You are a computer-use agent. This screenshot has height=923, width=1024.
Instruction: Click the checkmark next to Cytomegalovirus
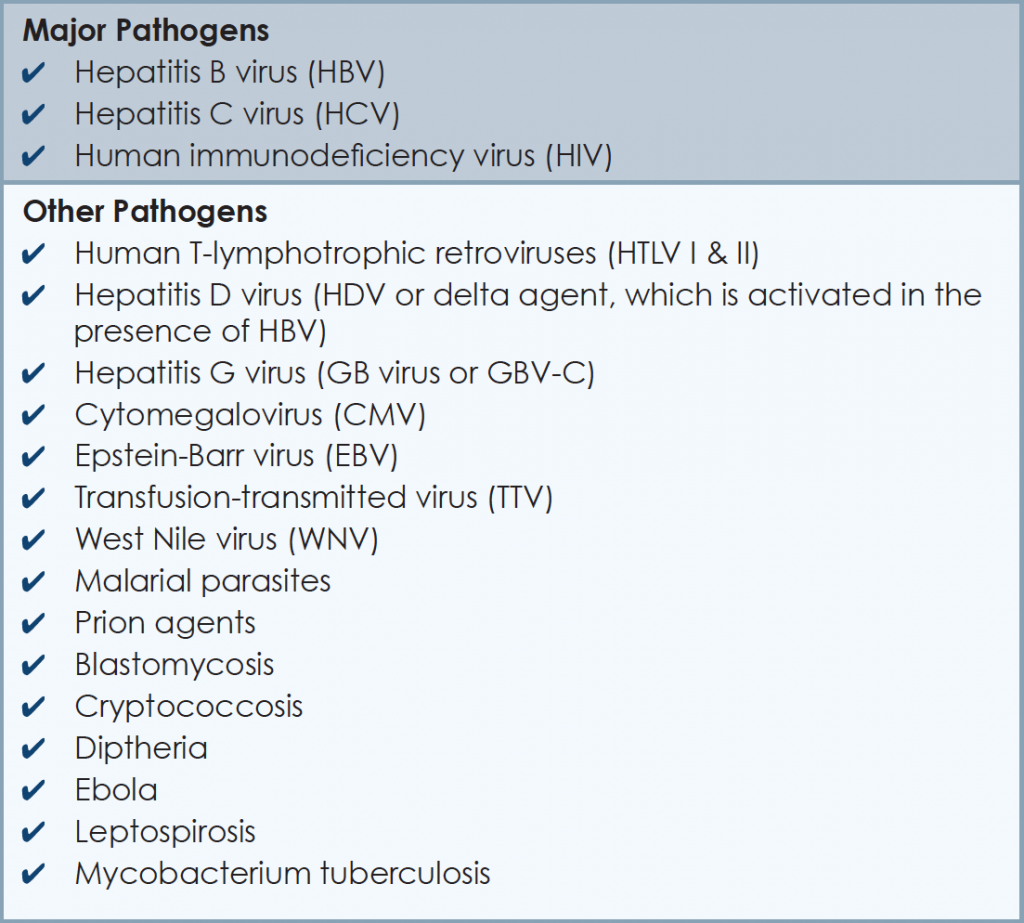(x=33, y=416)
